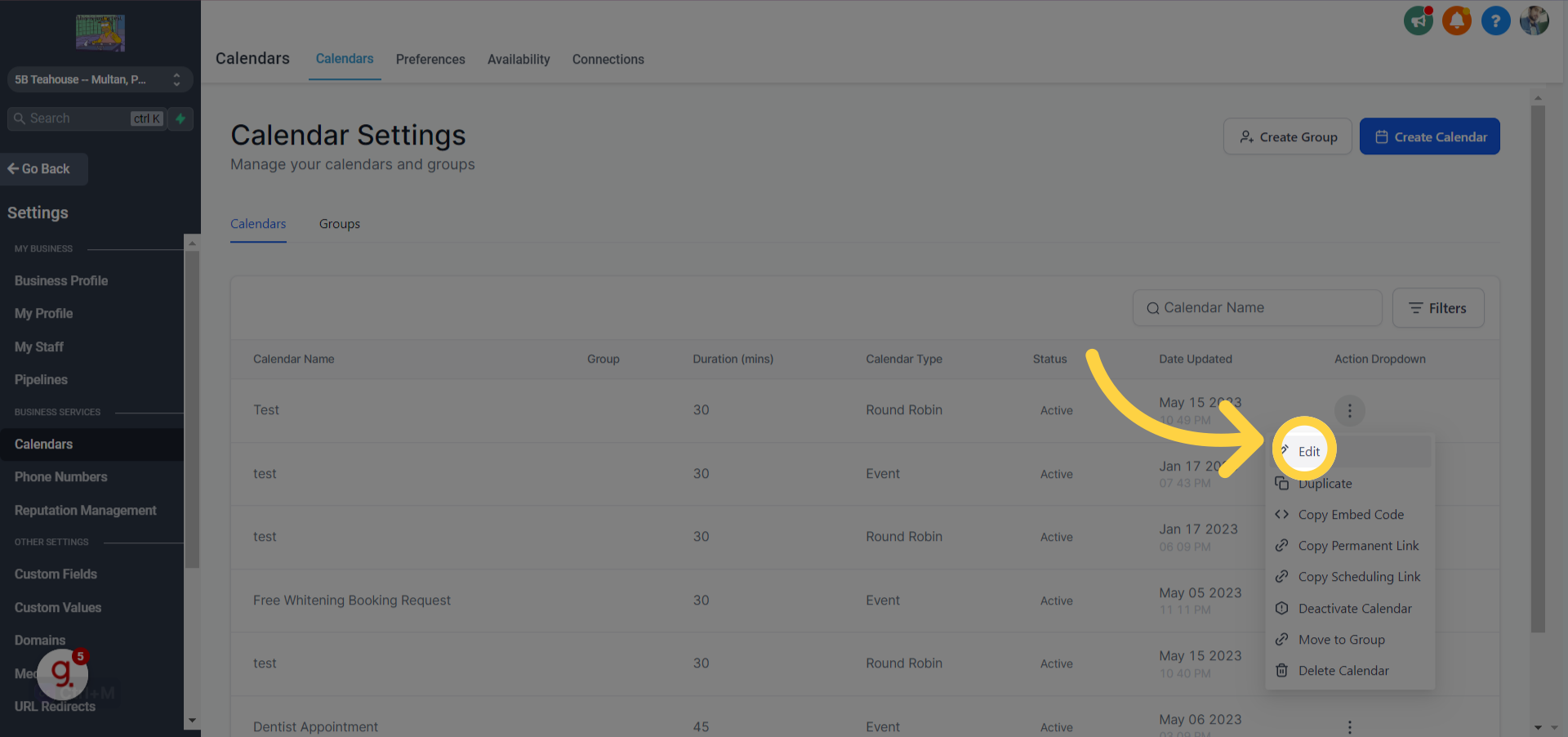Image resolution: width=1568 pixels, height=737 pixels.
Task: Focus the Calendar Name search field
Action: click(x=1257, y=308)
